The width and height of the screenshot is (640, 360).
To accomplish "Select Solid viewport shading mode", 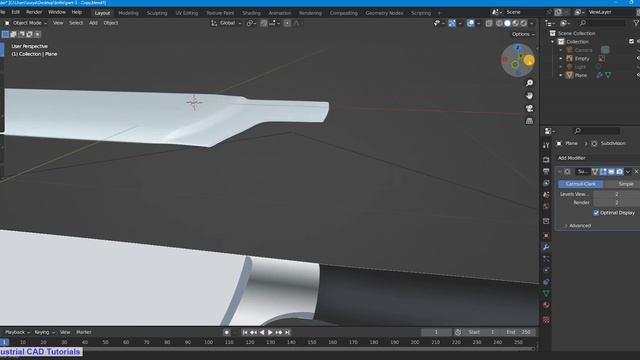I will (507, 23).
